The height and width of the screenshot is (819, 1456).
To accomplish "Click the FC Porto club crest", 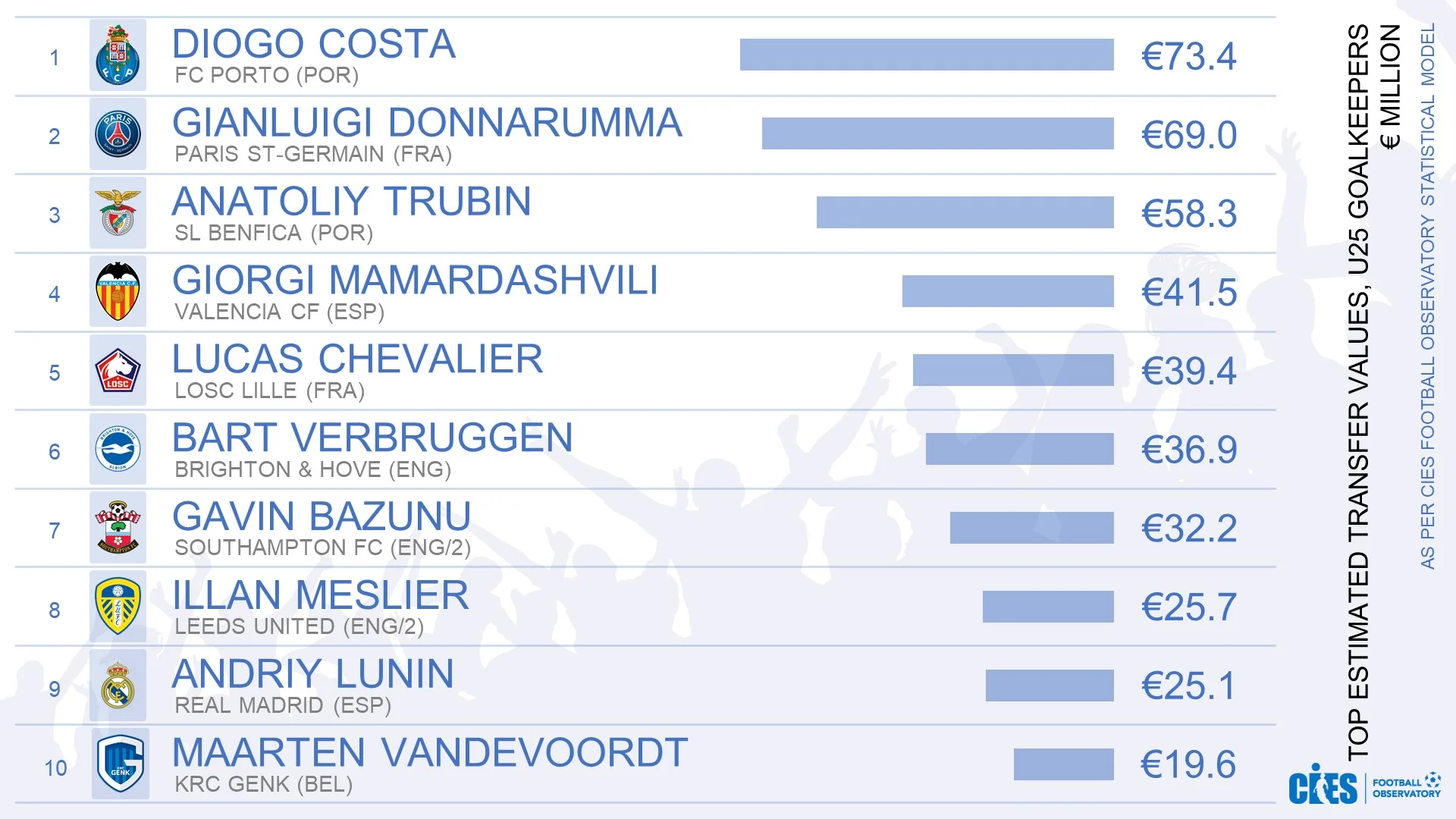I will click(118, 56).
